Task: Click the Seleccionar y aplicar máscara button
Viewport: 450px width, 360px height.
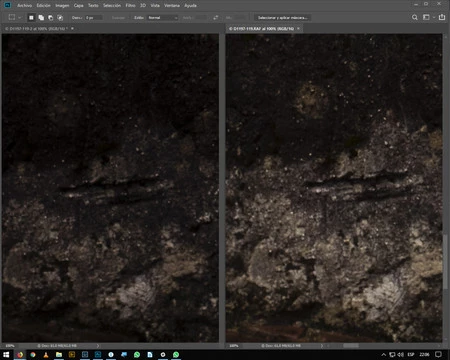Action: click(282, 17)
